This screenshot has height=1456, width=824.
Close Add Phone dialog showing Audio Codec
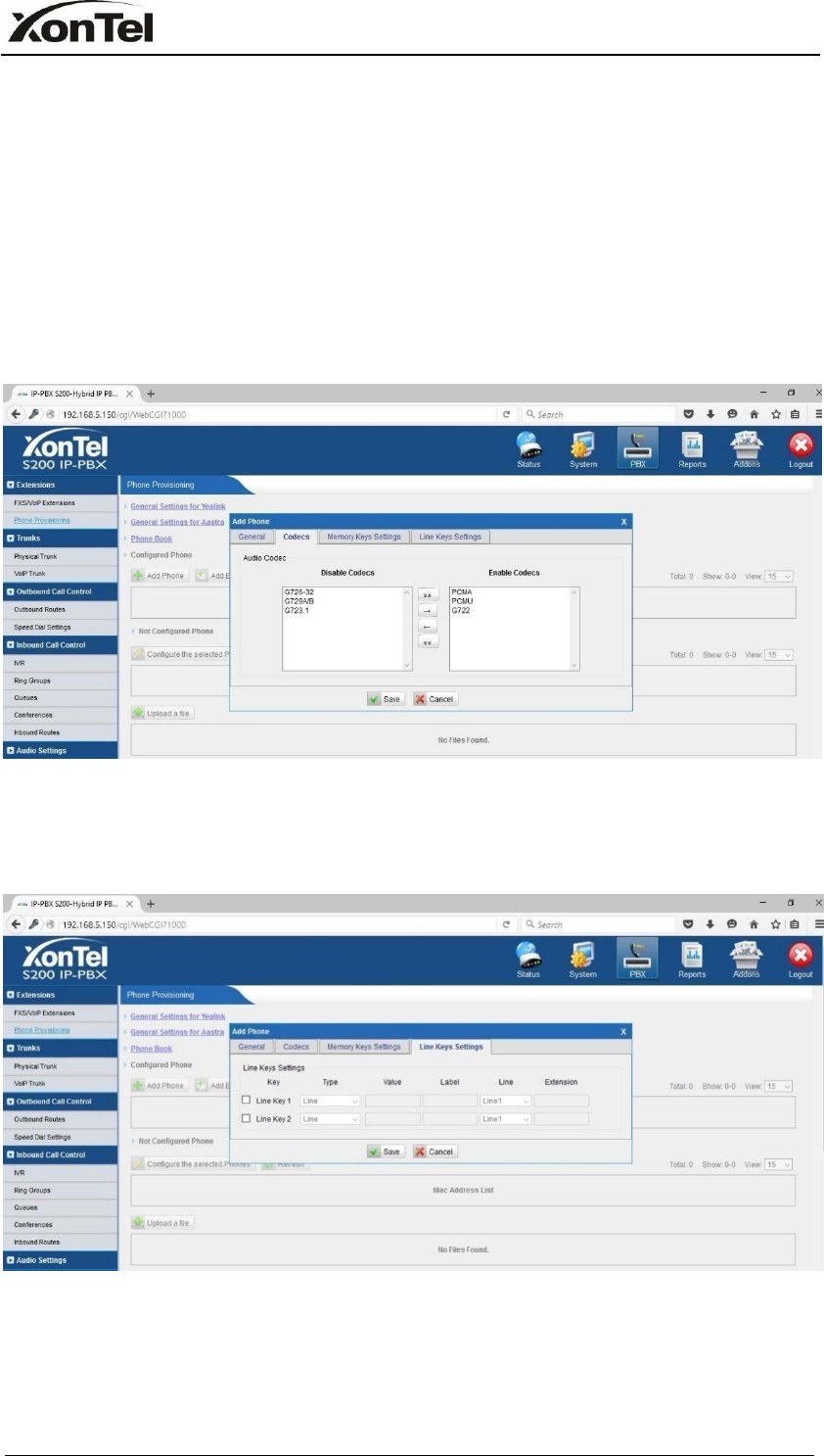coord(623,522)
